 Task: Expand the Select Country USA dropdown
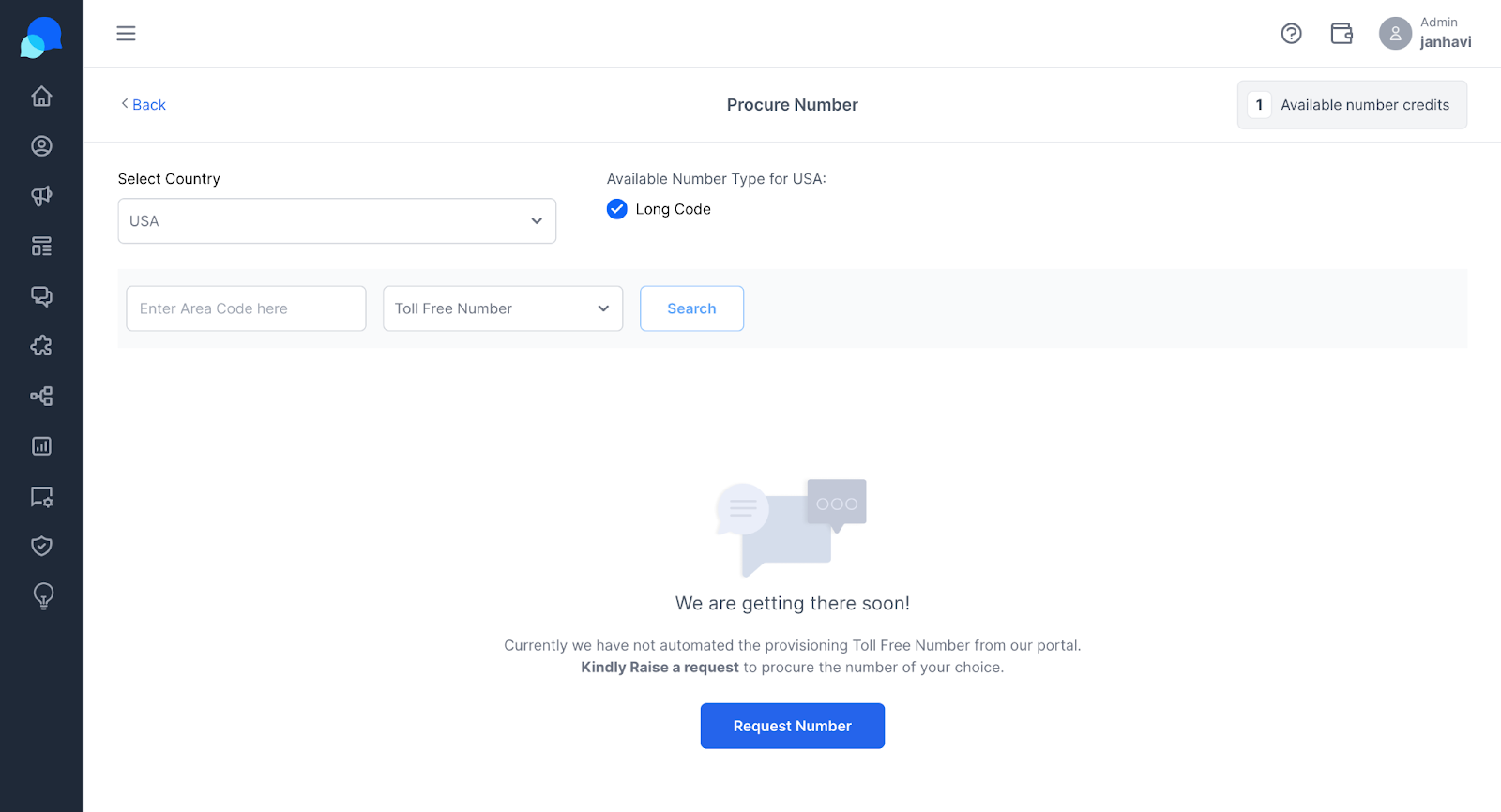pyautogui.click(x=337, y=221)
